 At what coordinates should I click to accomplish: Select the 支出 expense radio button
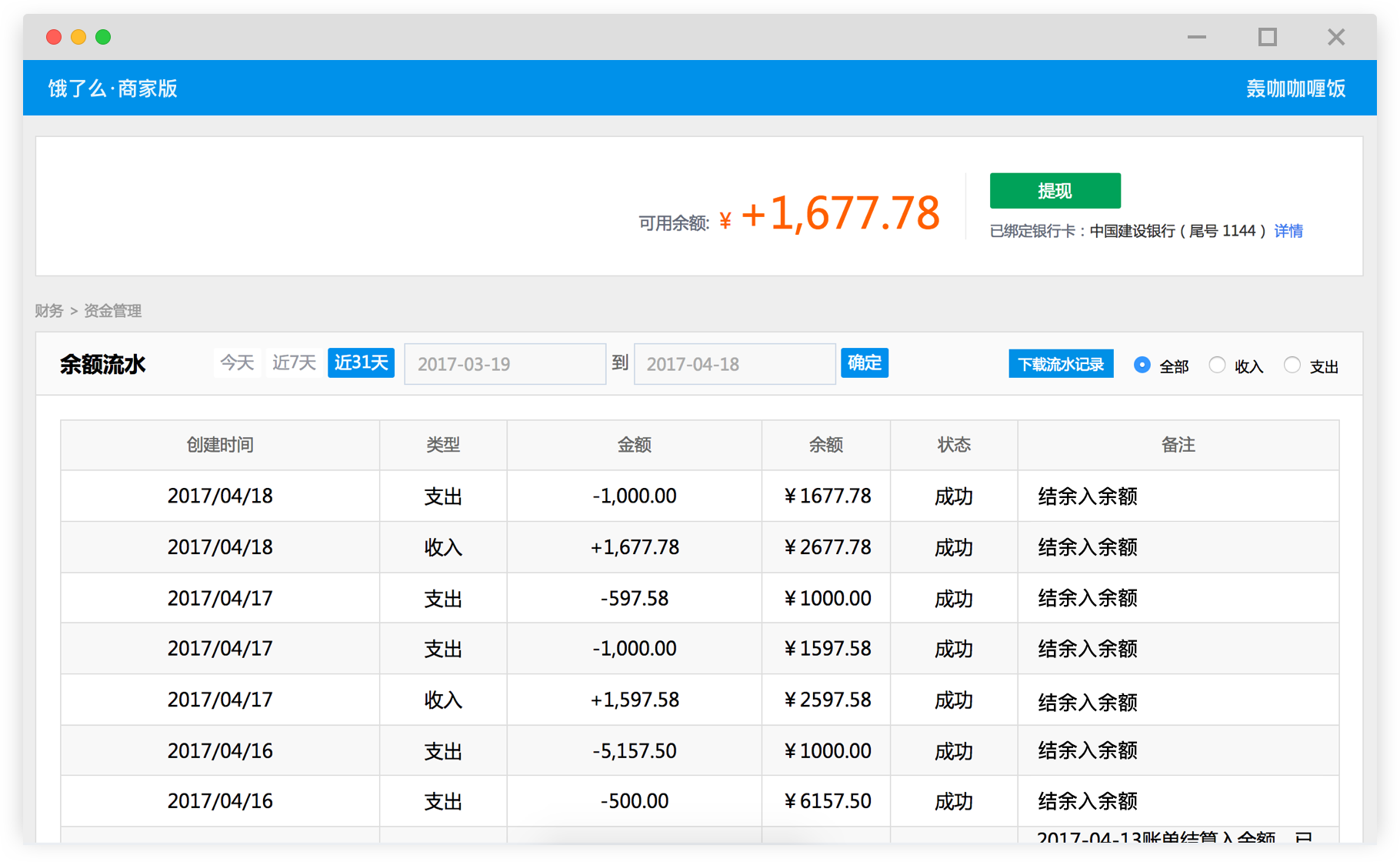(1292, 365)
